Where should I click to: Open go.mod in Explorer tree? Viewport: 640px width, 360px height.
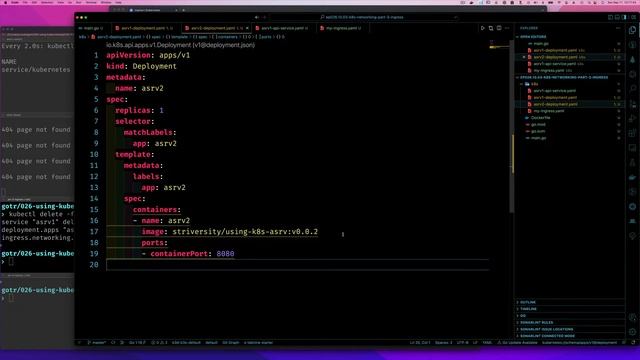coord(538,124)
